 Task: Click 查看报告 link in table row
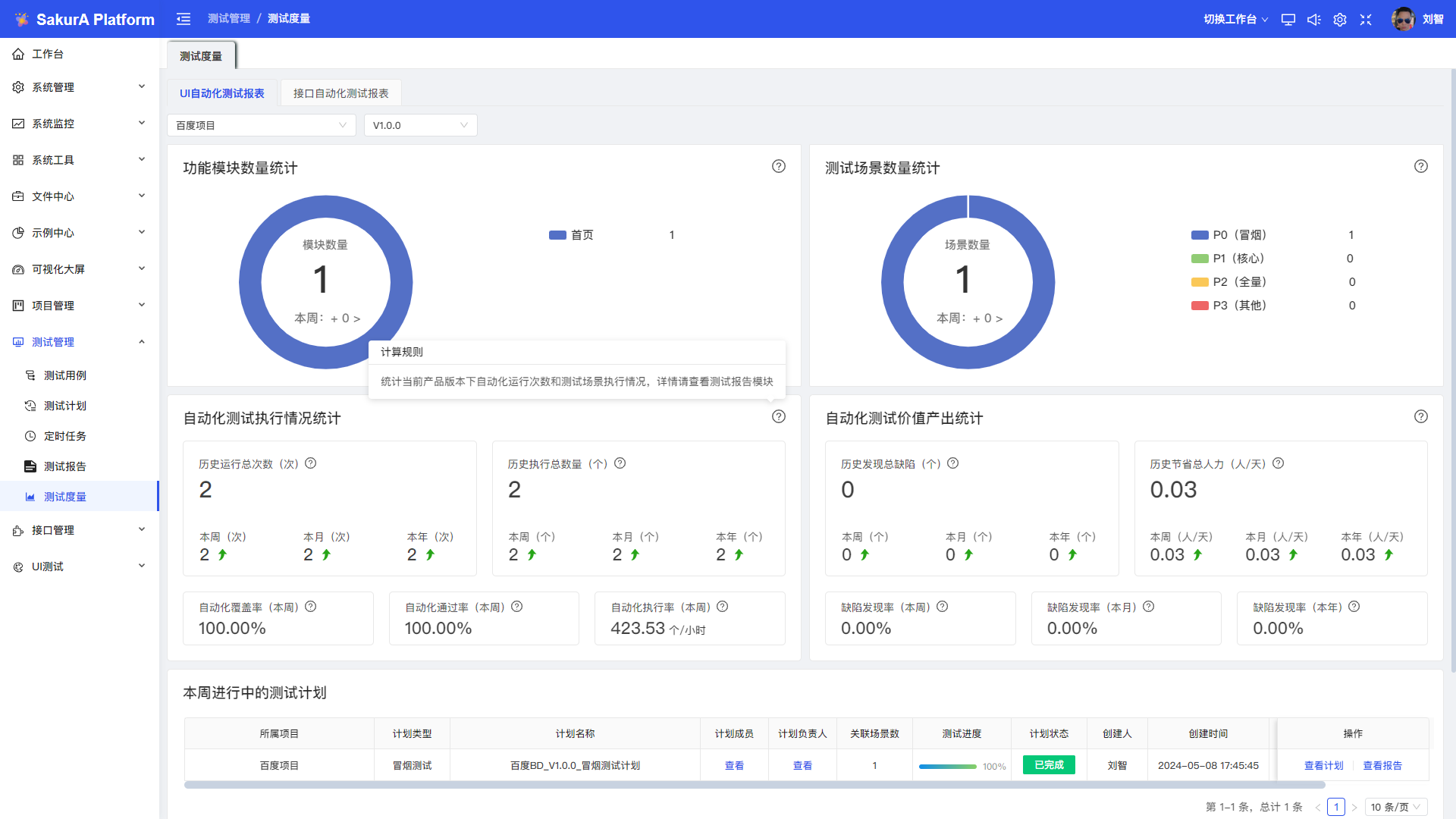pyautogui.click(x=1382, y=766)
